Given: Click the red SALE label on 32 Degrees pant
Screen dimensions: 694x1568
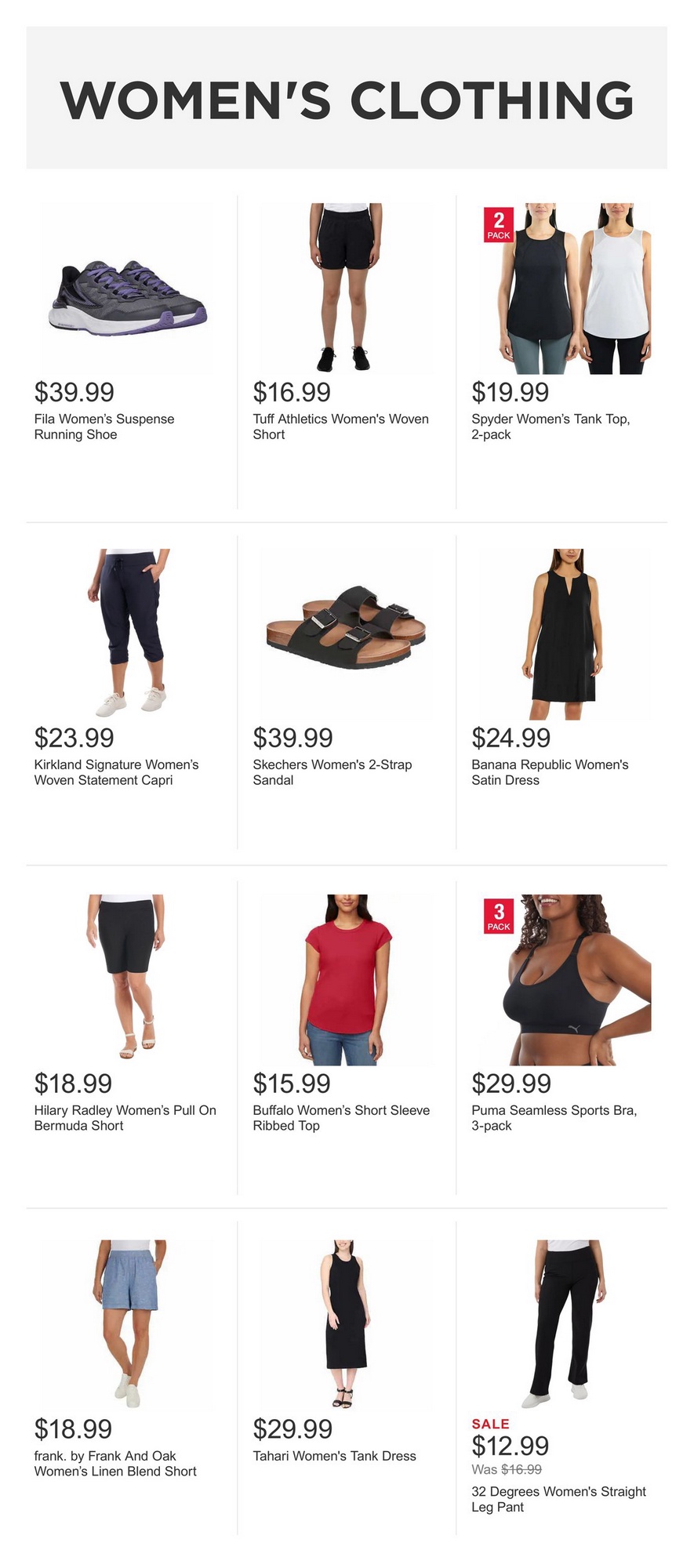Looking at the screenshot, I should coord(490,1424).
